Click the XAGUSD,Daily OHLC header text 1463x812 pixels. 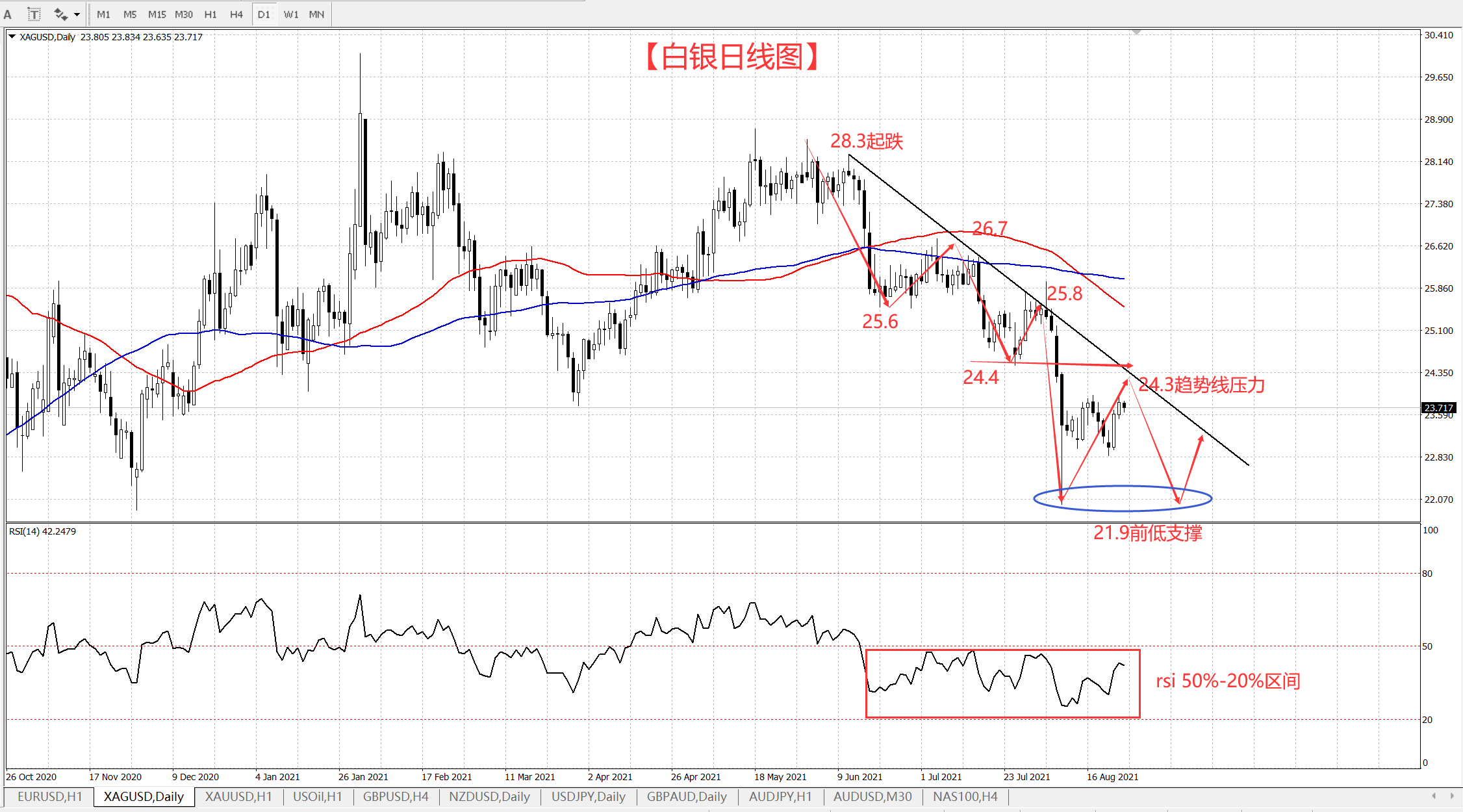(111, 37)
